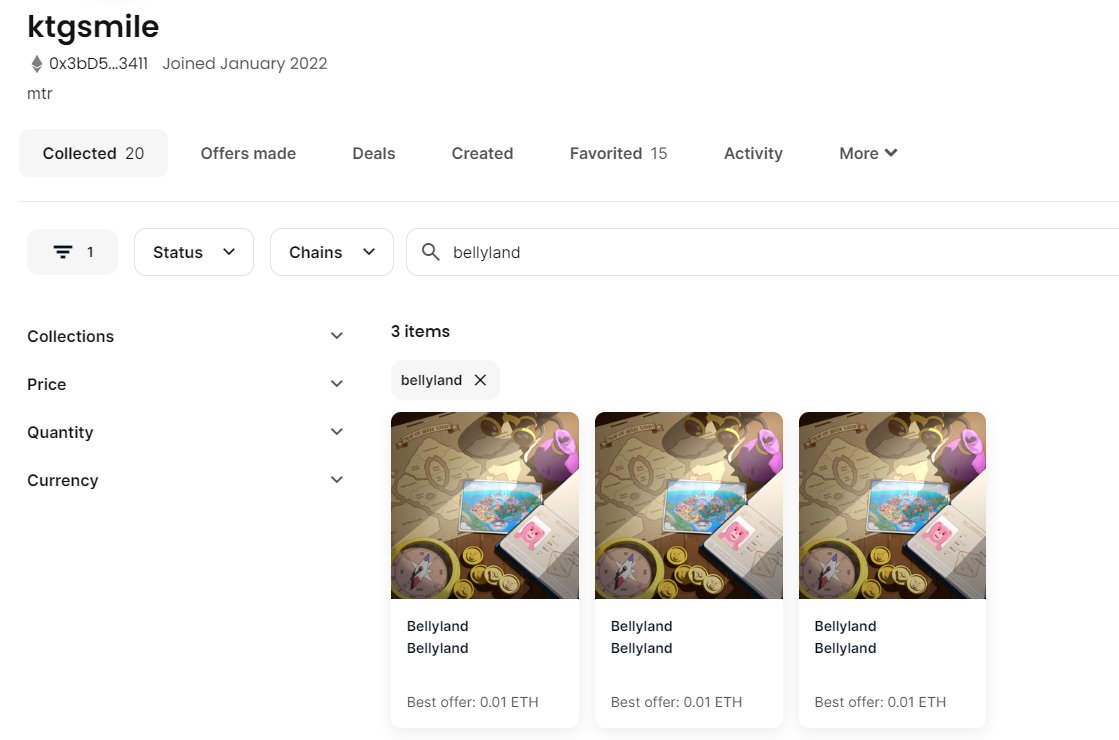The image size is (1119, 740).
Task: Click the 'Joined January 2022' text
Action: click(x=245, y=64)
